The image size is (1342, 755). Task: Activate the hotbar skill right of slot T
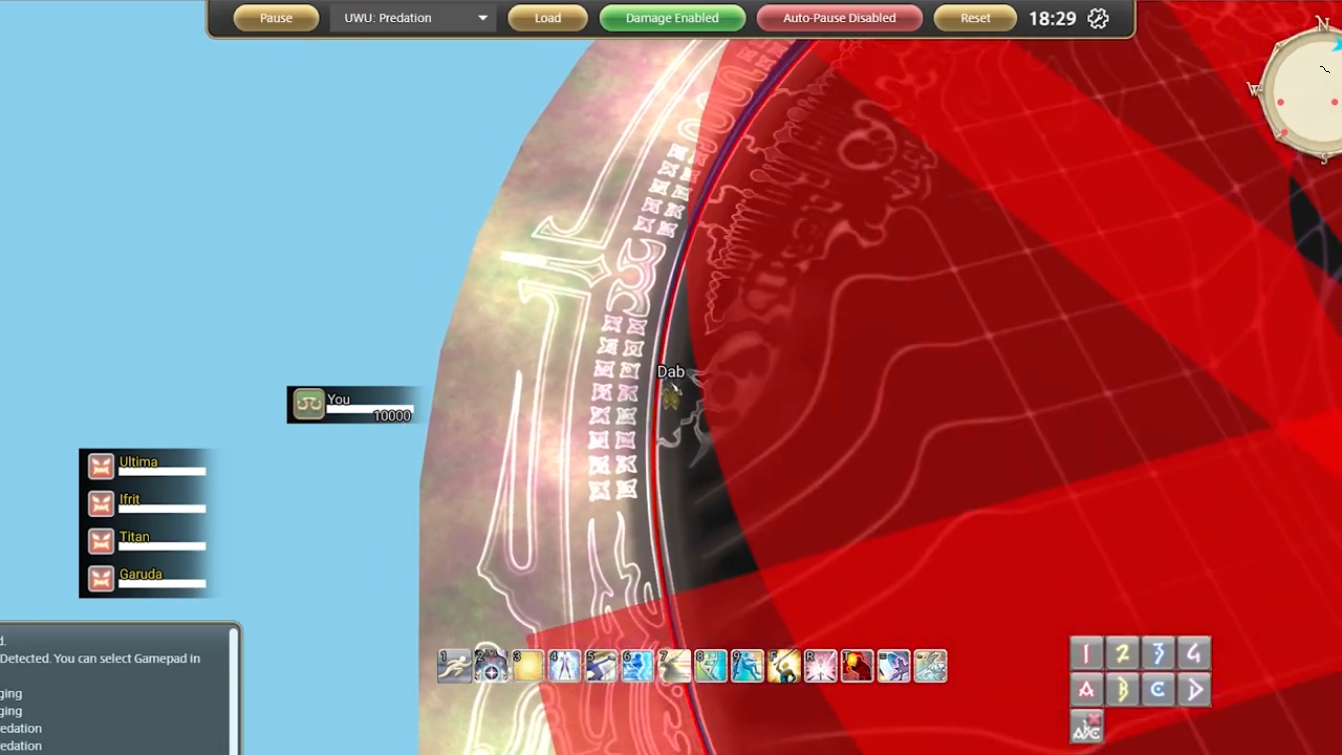(x=894, y=666)
